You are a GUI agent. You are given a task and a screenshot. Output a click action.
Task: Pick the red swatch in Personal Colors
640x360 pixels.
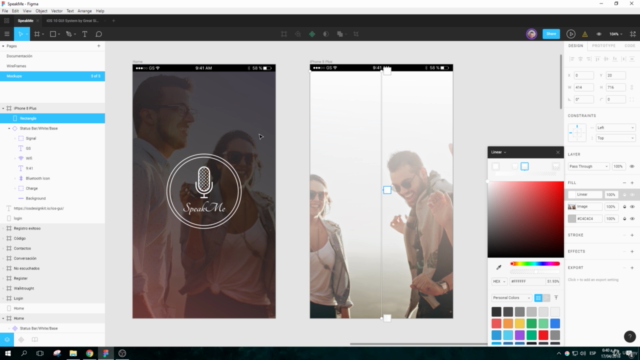tap(543, 336)
